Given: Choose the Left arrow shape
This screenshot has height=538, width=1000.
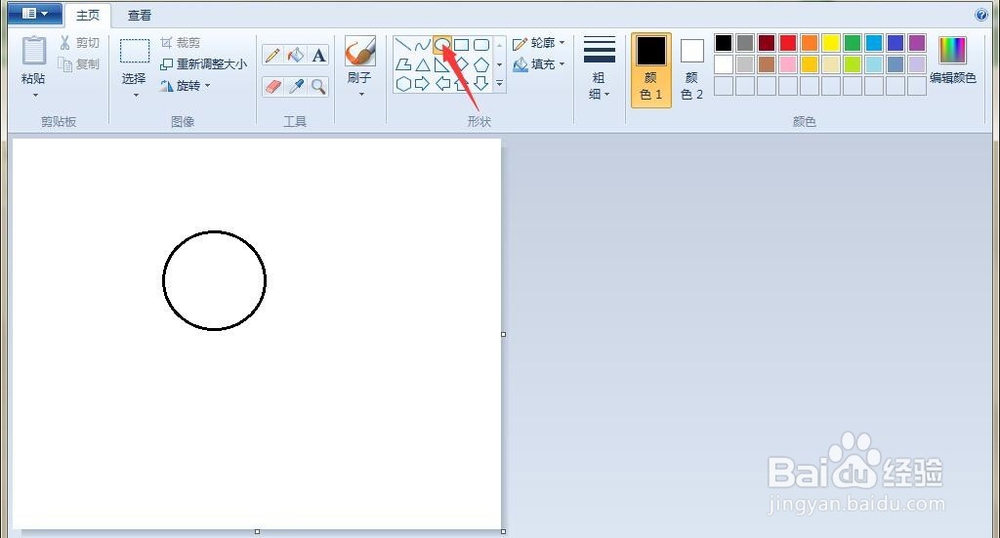Looking at the screenshot, I should pos(442,84).
